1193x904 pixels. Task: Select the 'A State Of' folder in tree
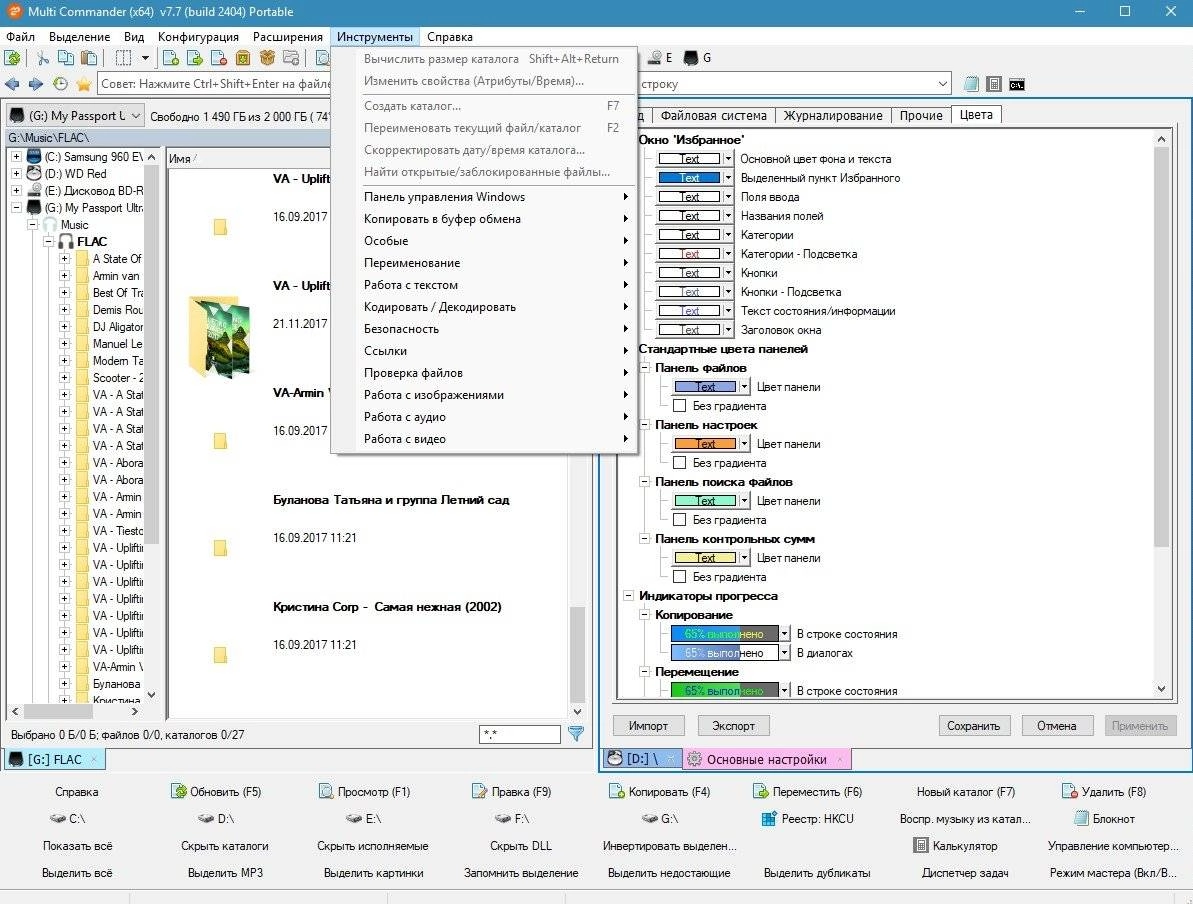(116, 259)
